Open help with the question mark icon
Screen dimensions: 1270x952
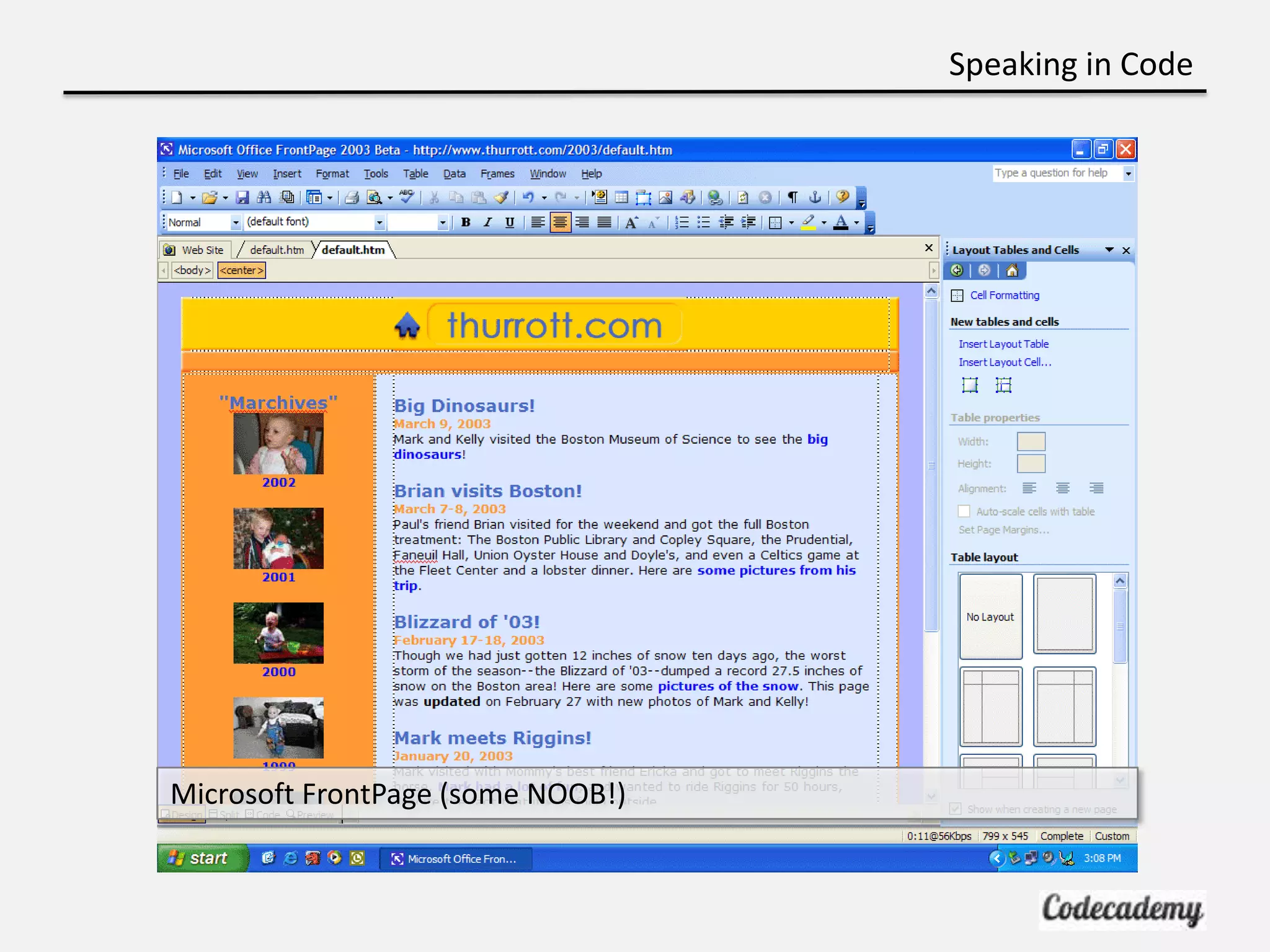pos(842,197)
